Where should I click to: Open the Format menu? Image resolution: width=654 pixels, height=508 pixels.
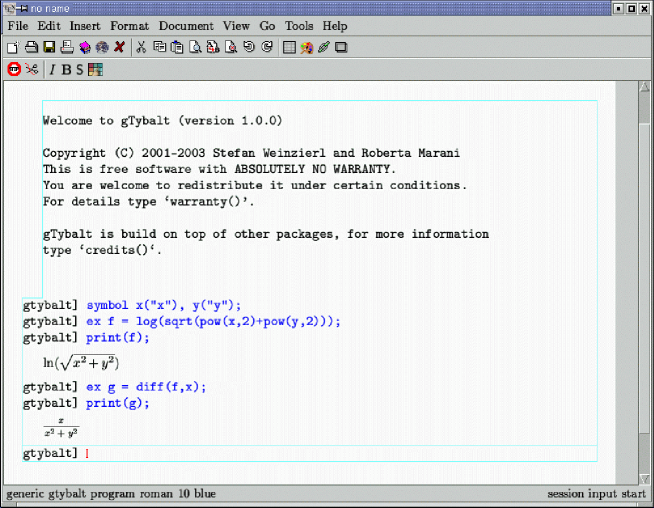pos(129,26)
